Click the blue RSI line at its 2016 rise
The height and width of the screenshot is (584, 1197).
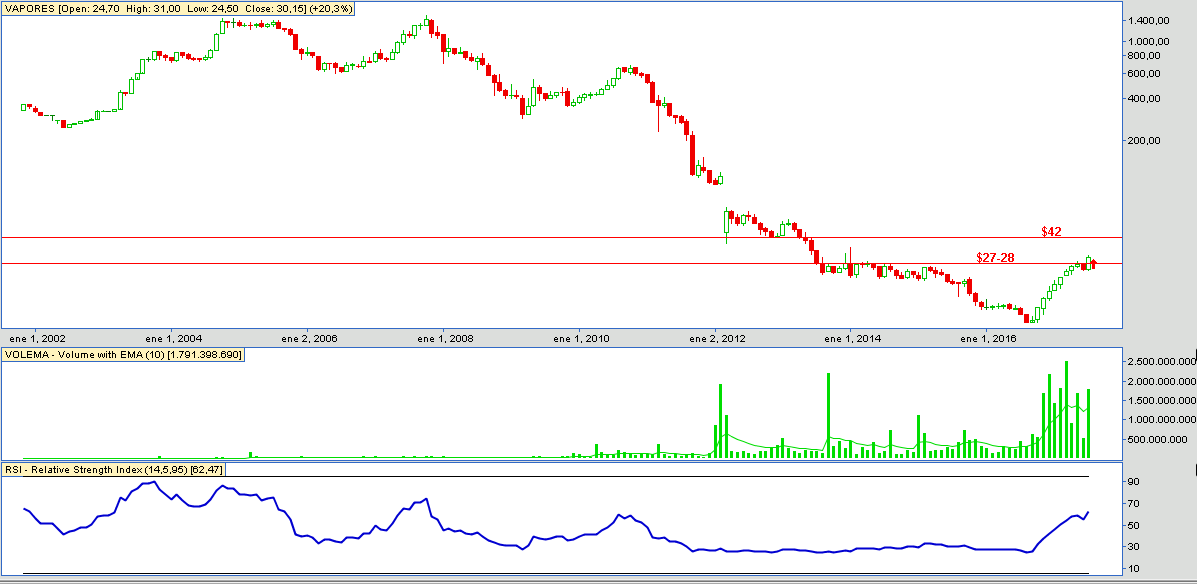coord(1053,532)
